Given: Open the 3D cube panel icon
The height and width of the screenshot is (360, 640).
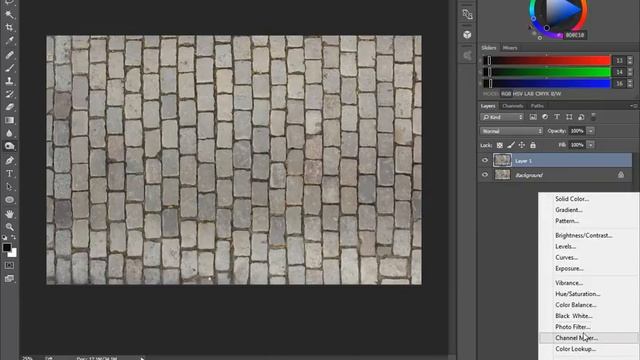Looking at the screenshot, I should point(467,35).
